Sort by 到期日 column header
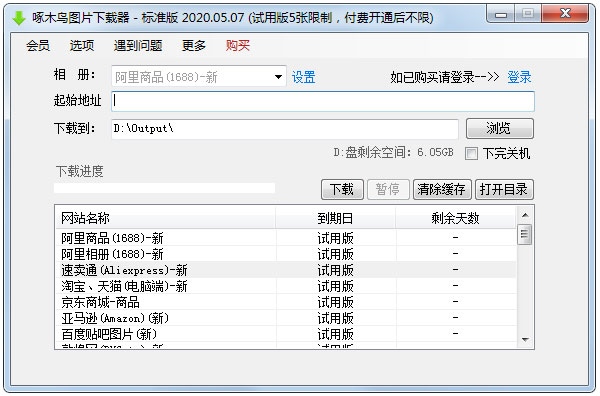600x396 pixels. 336,218
